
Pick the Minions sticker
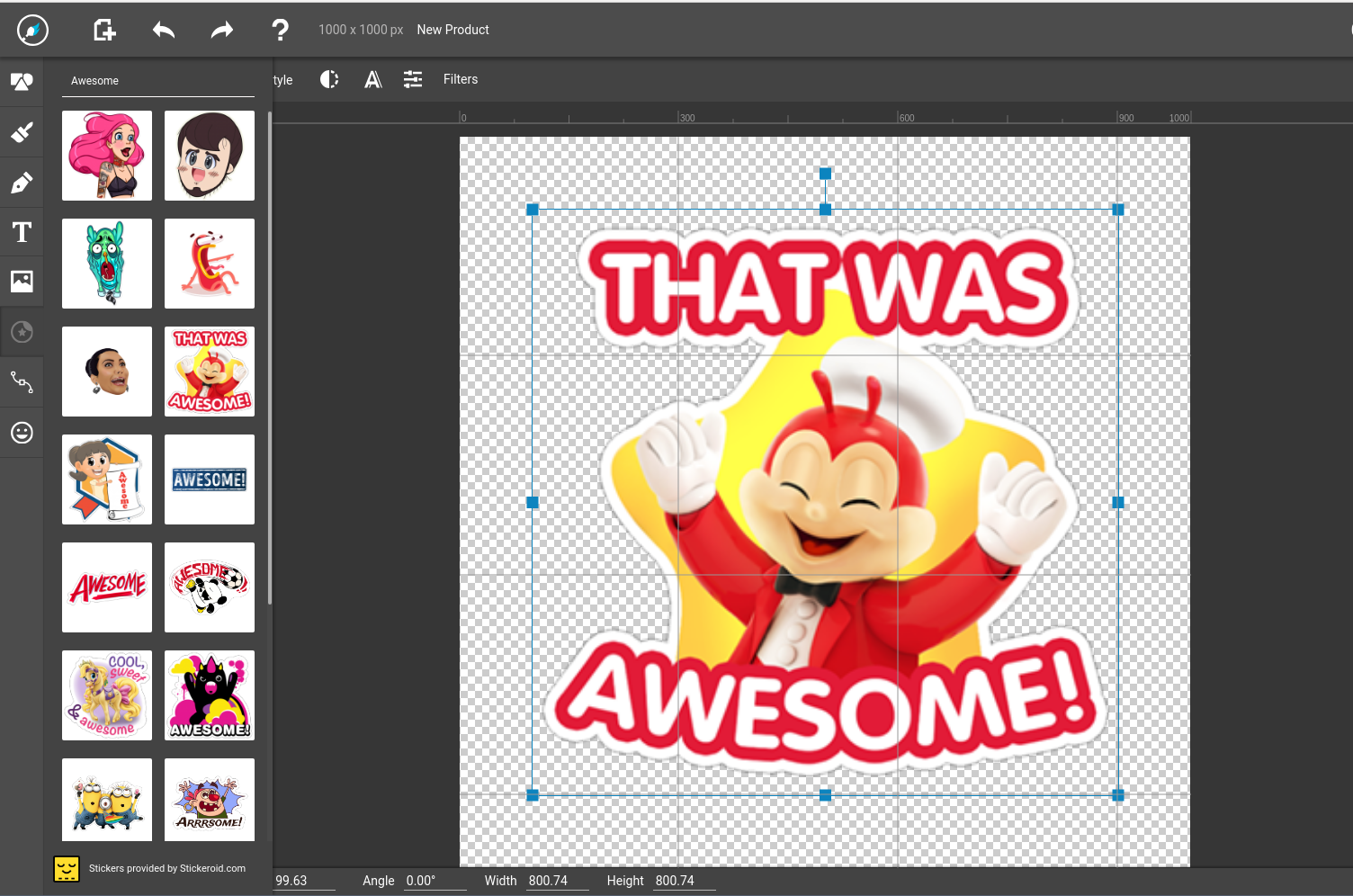click(x=107, y=800)
